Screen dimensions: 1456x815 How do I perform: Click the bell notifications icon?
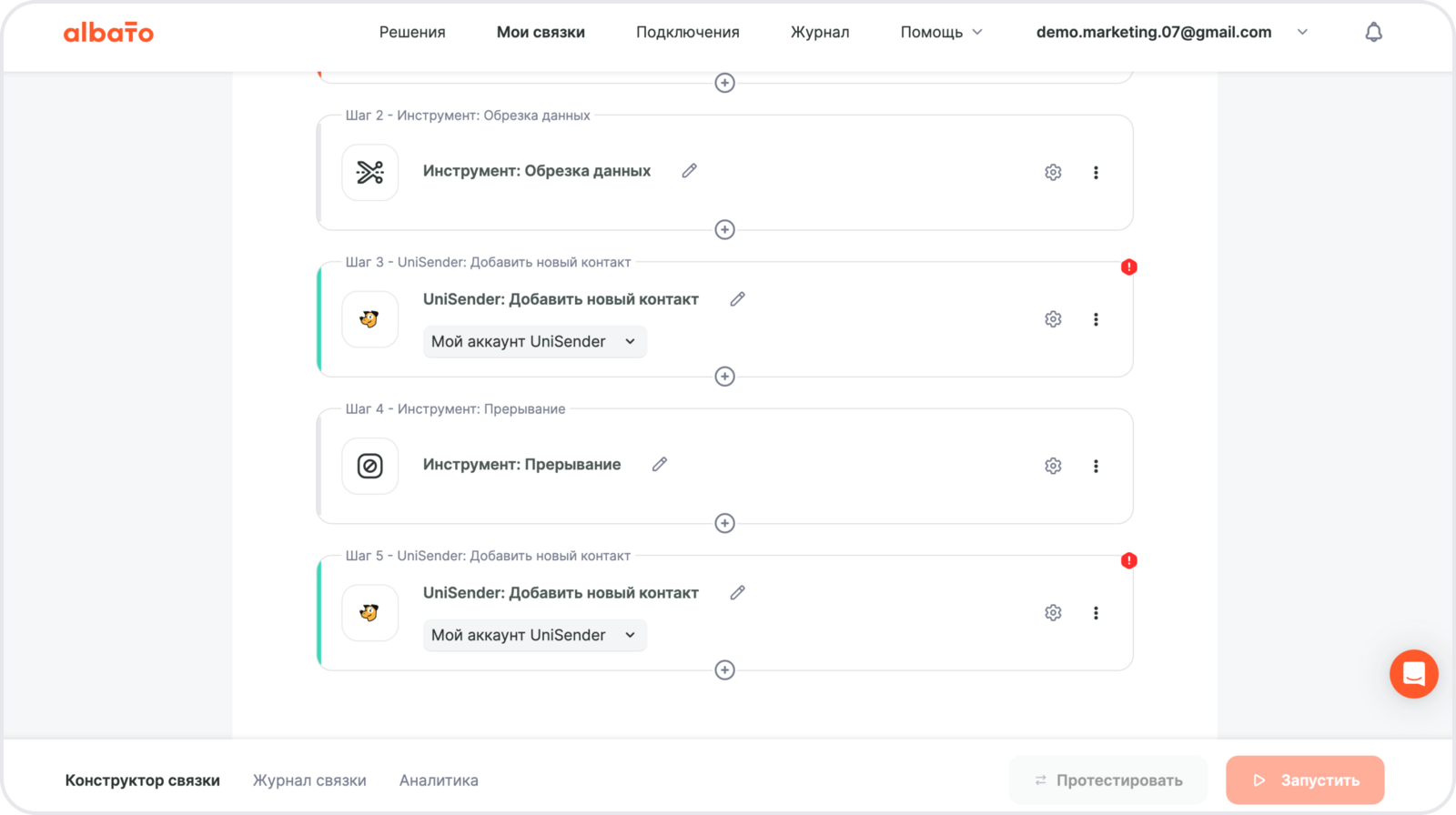click(1373, 33)
